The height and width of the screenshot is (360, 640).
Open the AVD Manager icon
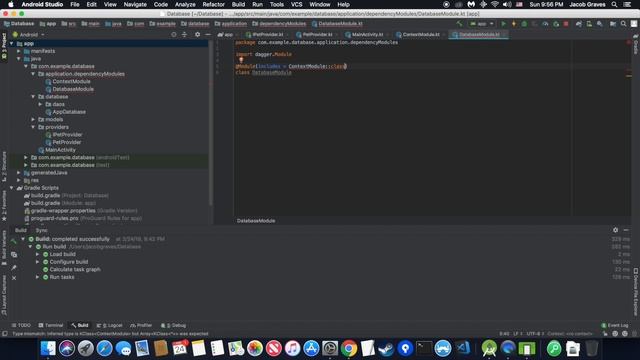[x=589, y=24]
